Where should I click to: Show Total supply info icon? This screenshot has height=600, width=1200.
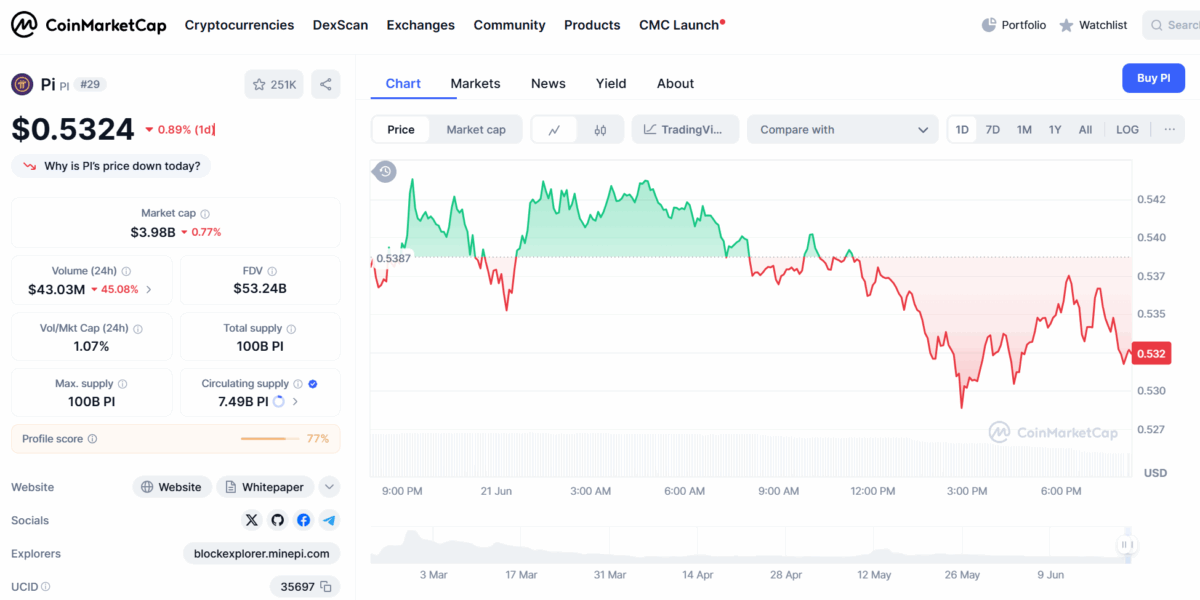292,329
